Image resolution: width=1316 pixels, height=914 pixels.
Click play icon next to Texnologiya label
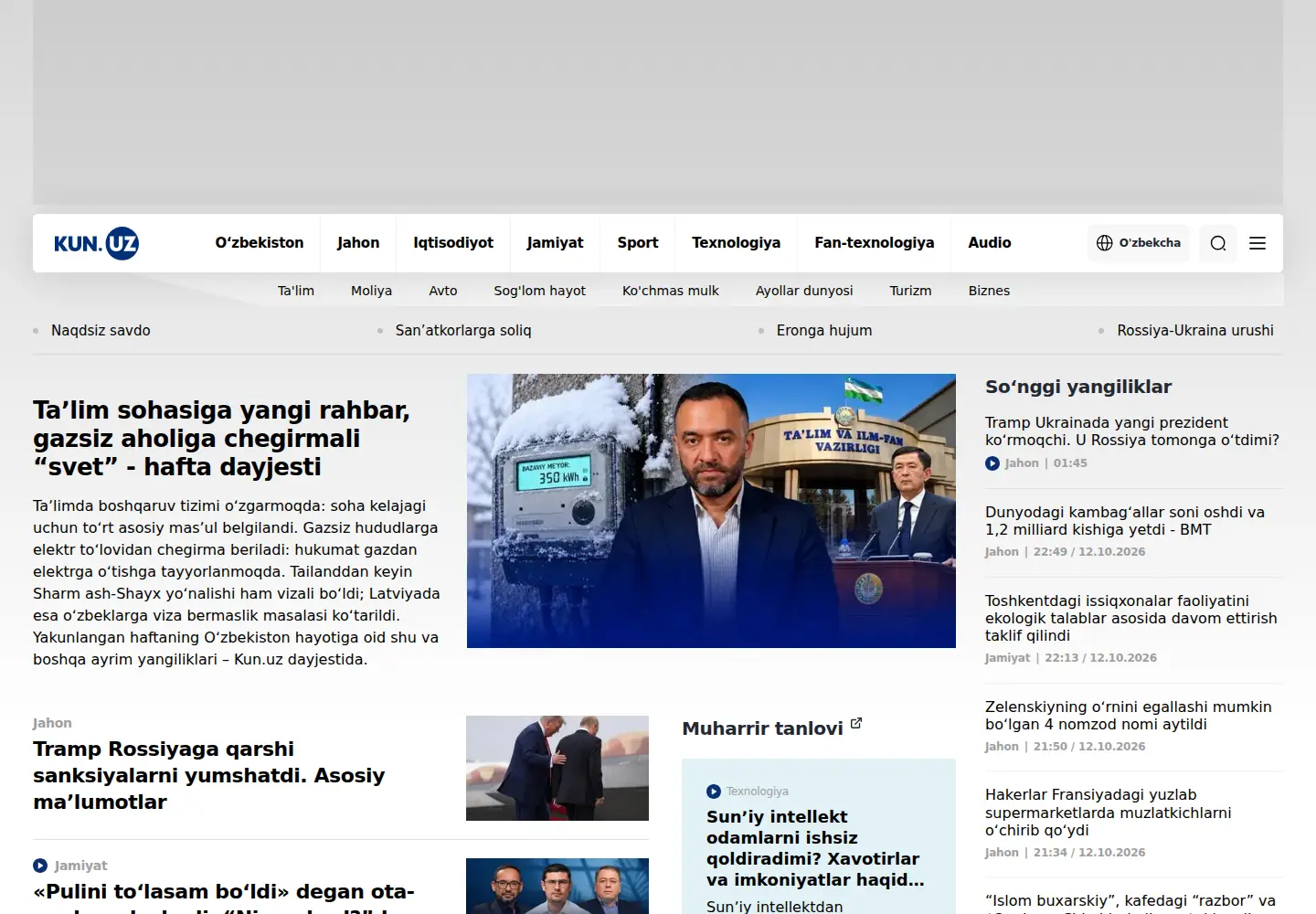pos(714,792)
